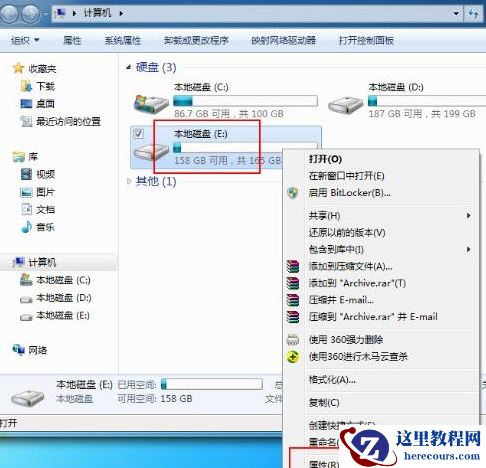Expand the 其他 (1) group
Image resolution: width=486 pixels, height=468 pixels.
(x=129, y=181)
